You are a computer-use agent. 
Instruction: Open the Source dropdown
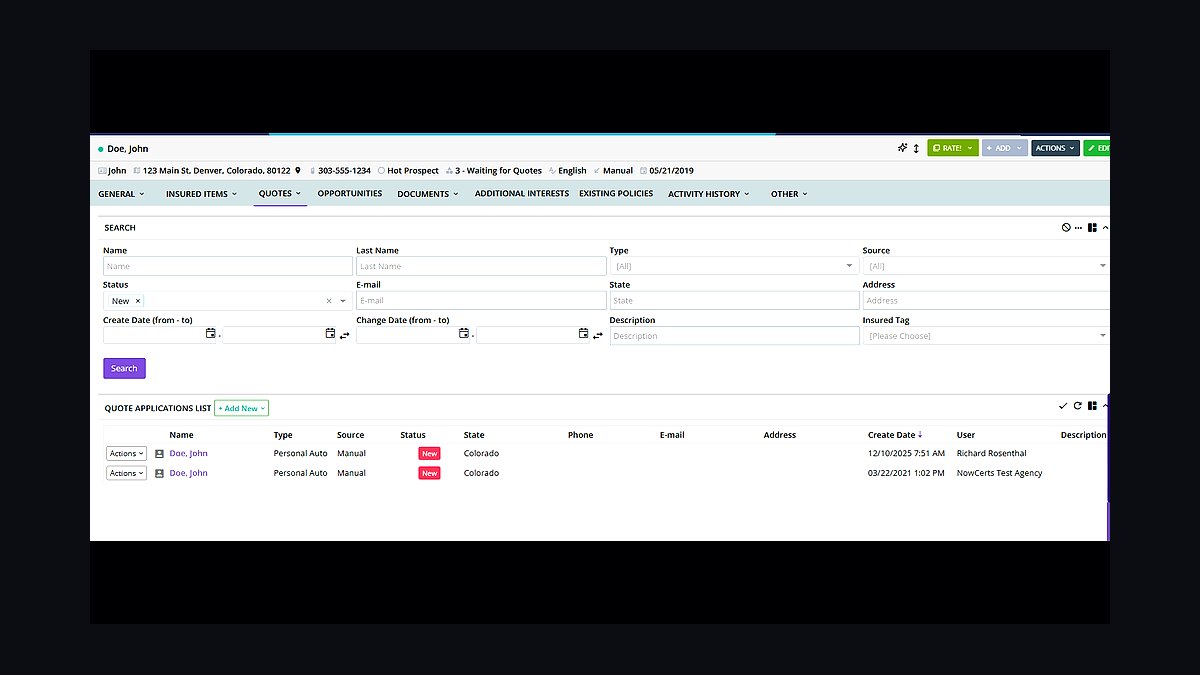pos(986,266)
